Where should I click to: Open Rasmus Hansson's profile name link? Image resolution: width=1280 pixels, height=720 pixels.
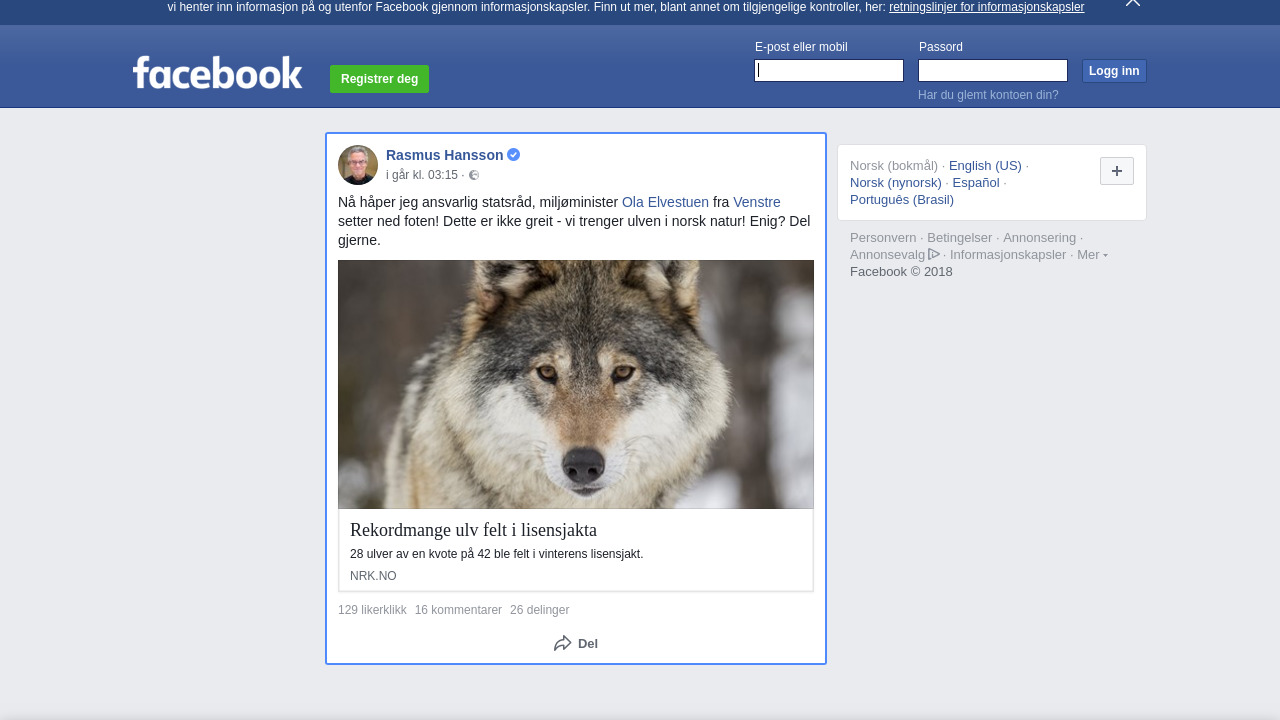[445, 155]
